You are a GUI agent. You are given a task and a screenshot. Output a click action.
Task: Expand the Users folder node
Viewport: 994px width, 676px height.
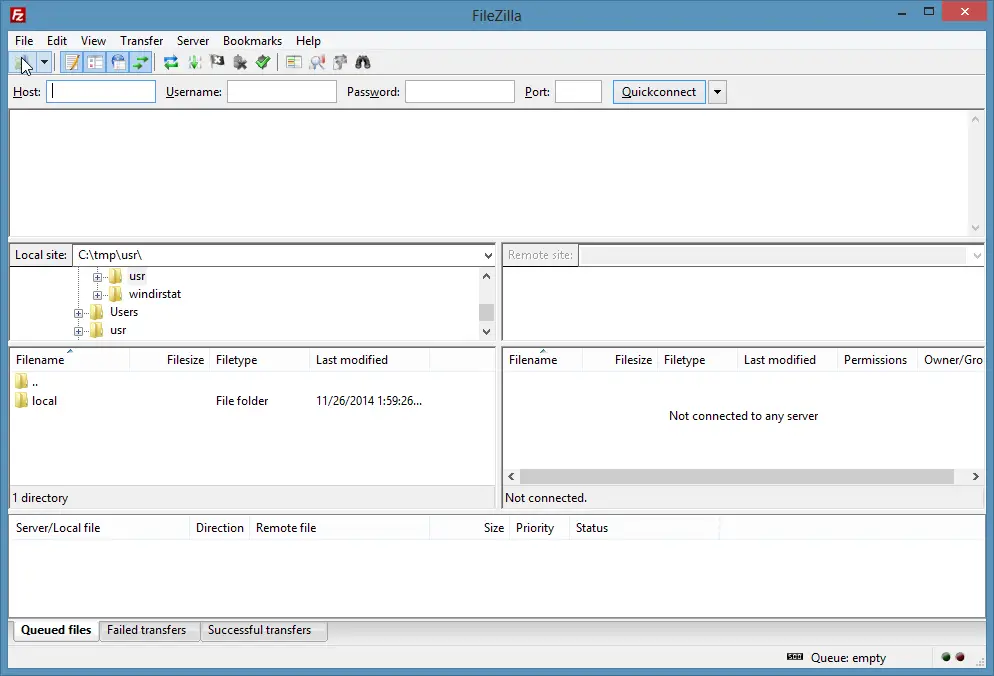tap(78, 313)
